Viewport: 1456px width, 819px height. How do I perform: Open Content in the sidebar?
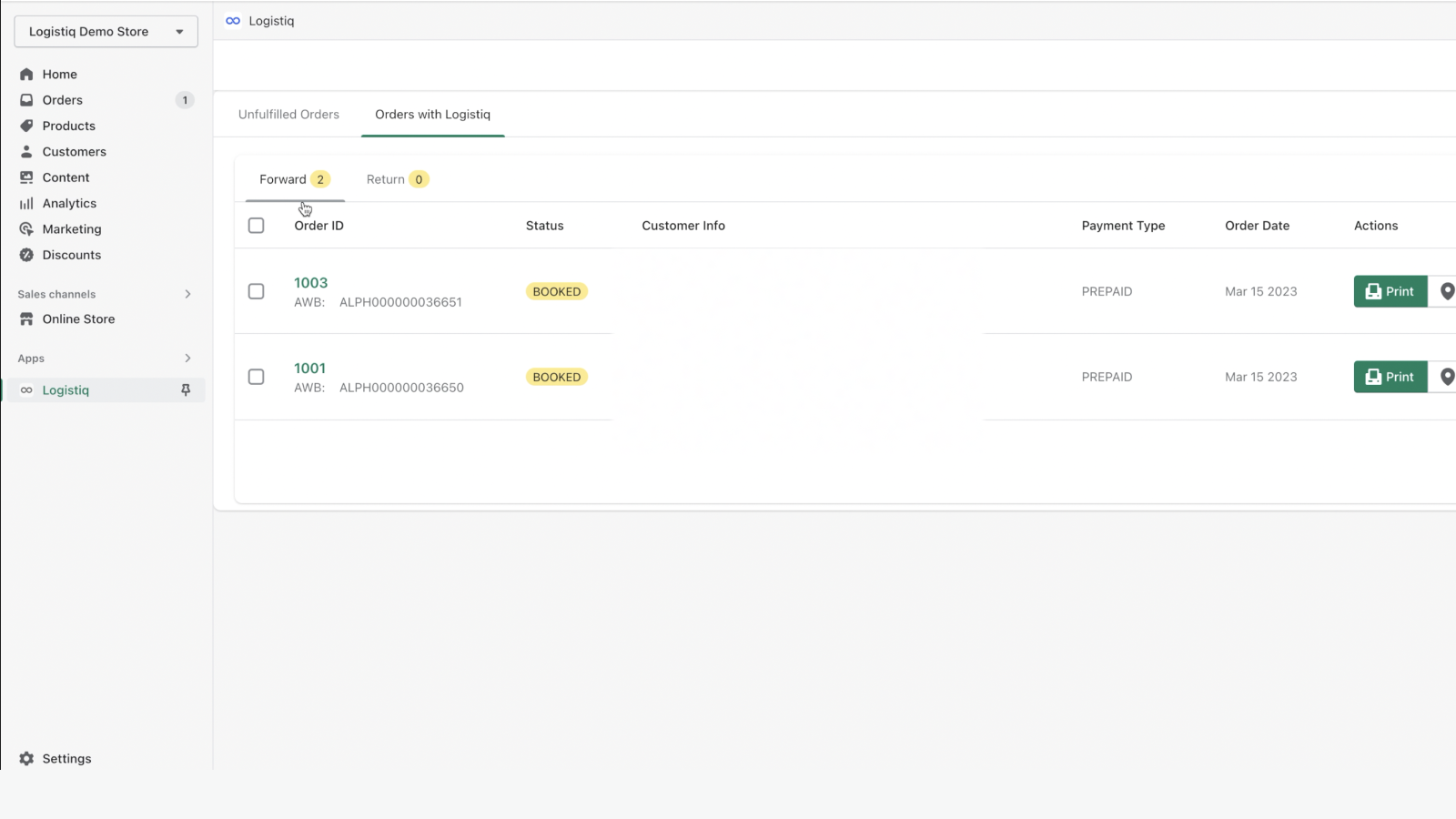(66, 177)
